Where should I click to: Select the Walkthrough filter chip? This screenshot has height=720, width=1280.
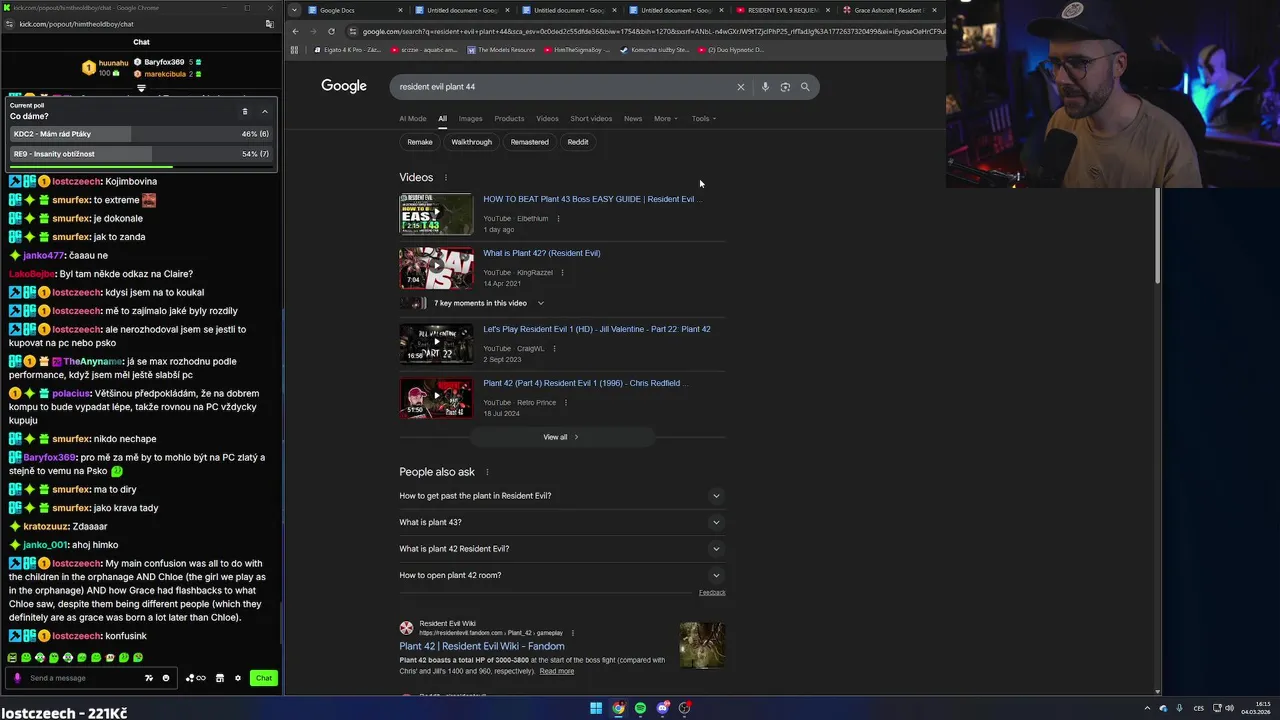pyautogui.click(x=471, y=142)
